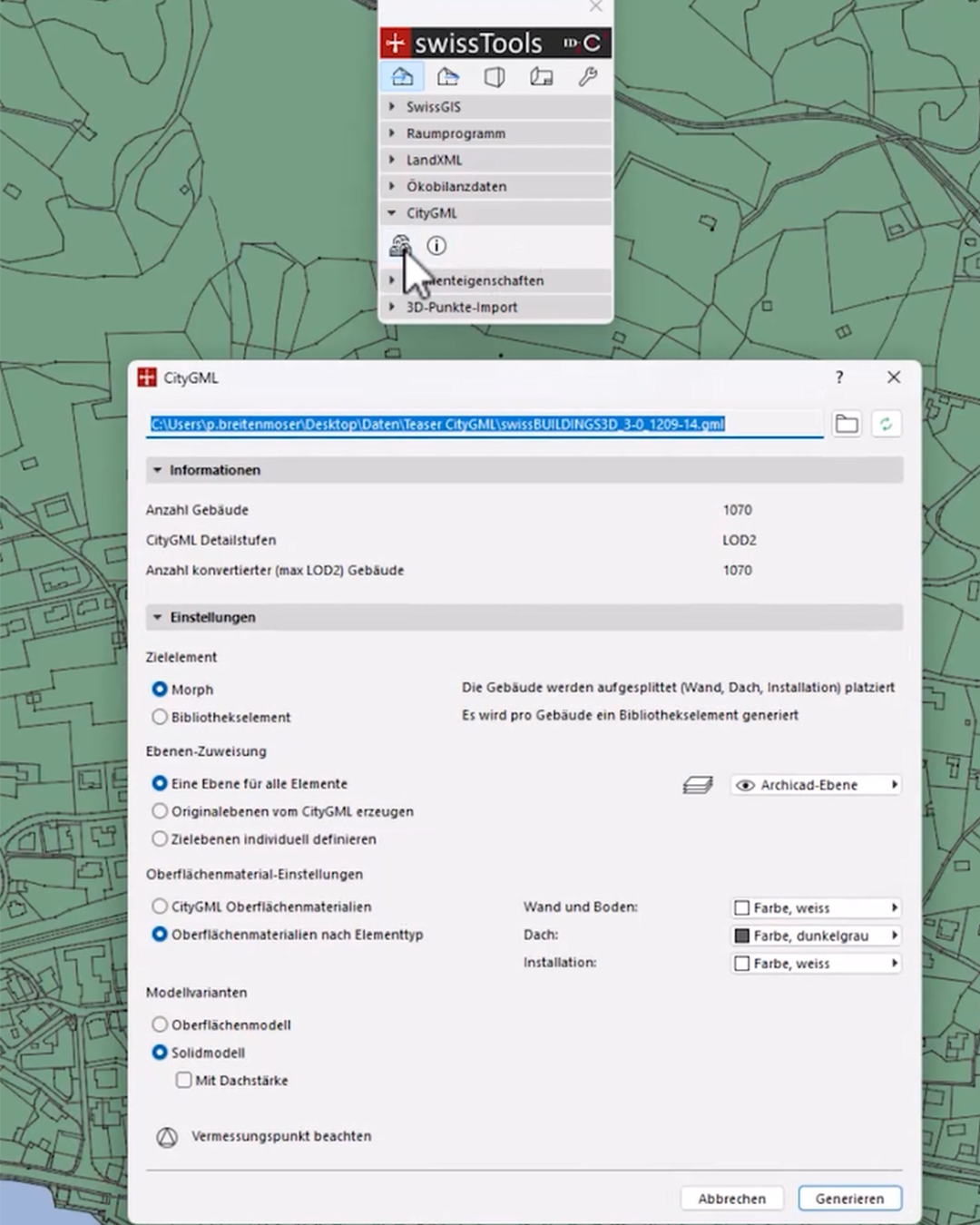Close the swissTools palette
The width and height of the screenshot is (980, 1225).
(x=595, y=6)
